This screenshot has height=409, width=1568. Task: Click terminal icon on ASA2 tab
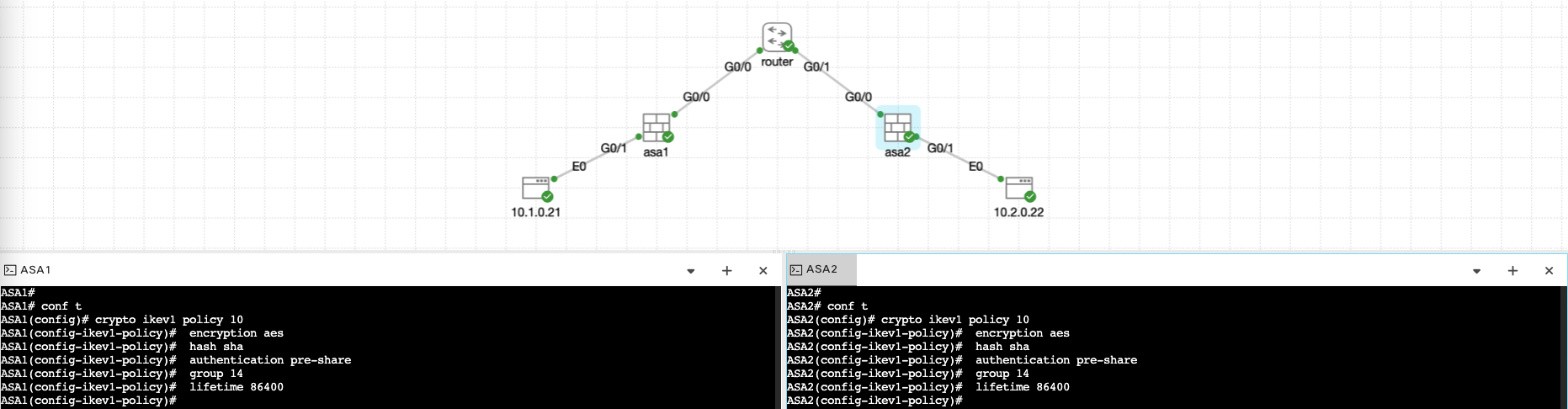795,269
